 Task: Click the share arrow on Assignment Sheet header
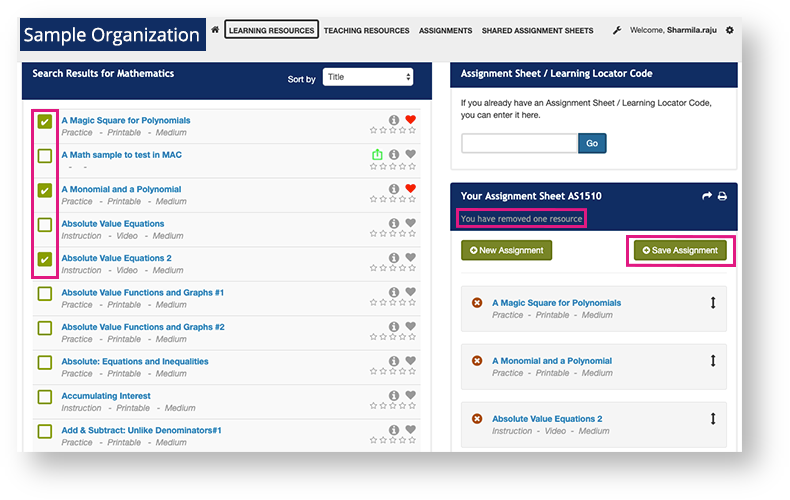706,197
